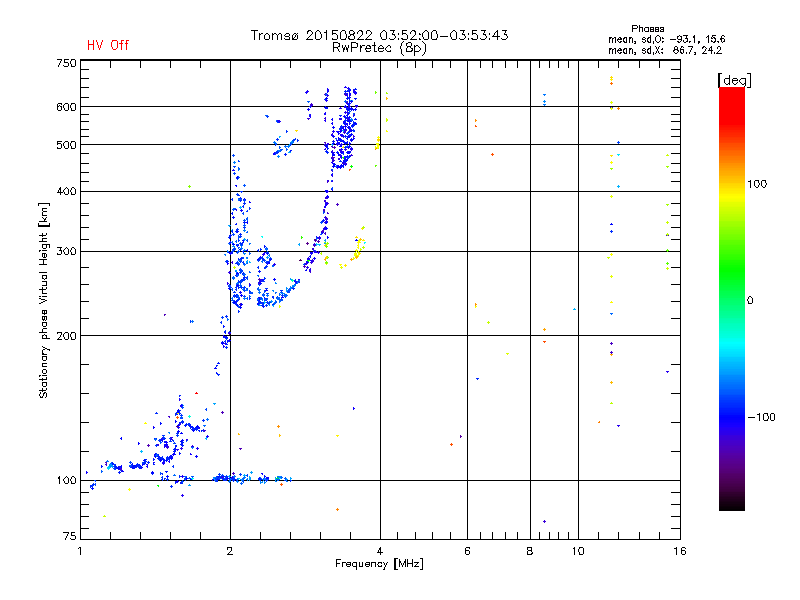
Task: Click the x-axis label '10'
Action: click(578, 551)
